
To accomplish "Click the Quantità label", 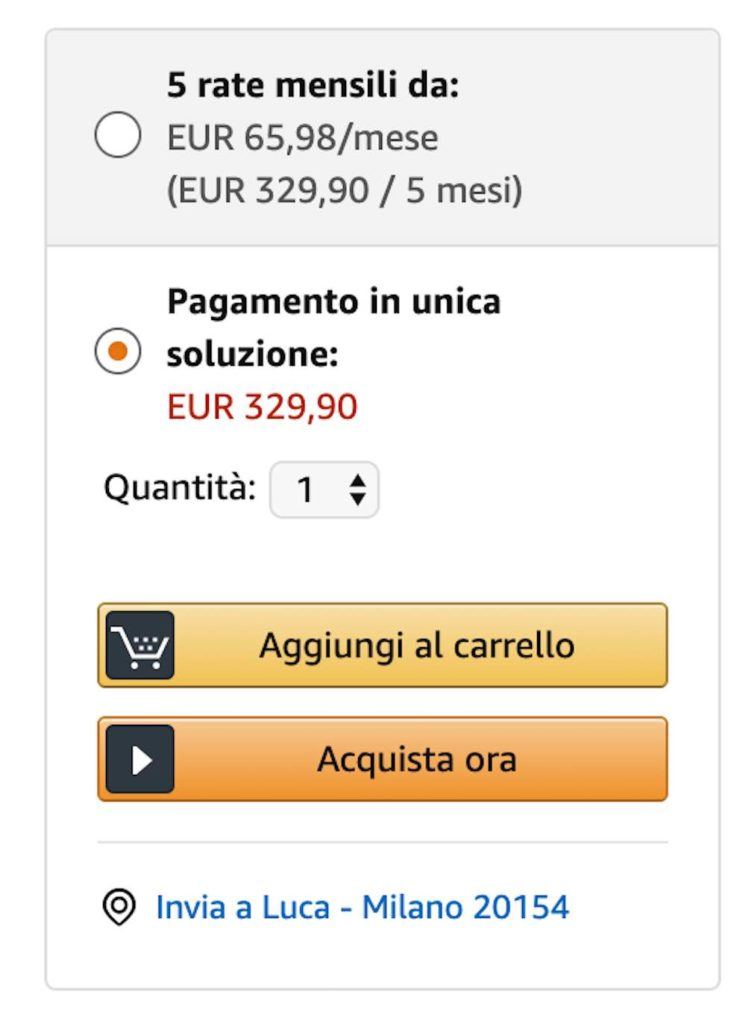I will click(180, 489).
